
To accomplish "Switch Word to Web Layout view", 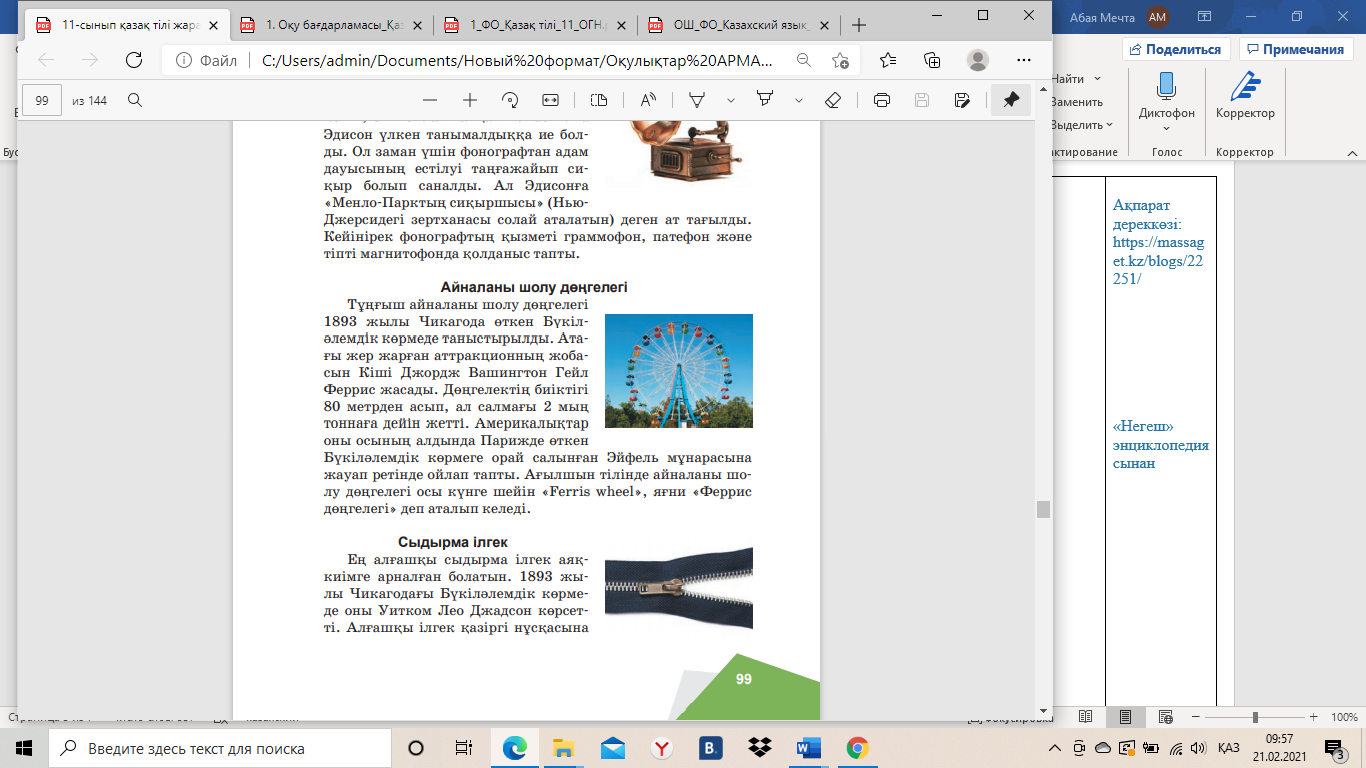I will pos(1165,717).
